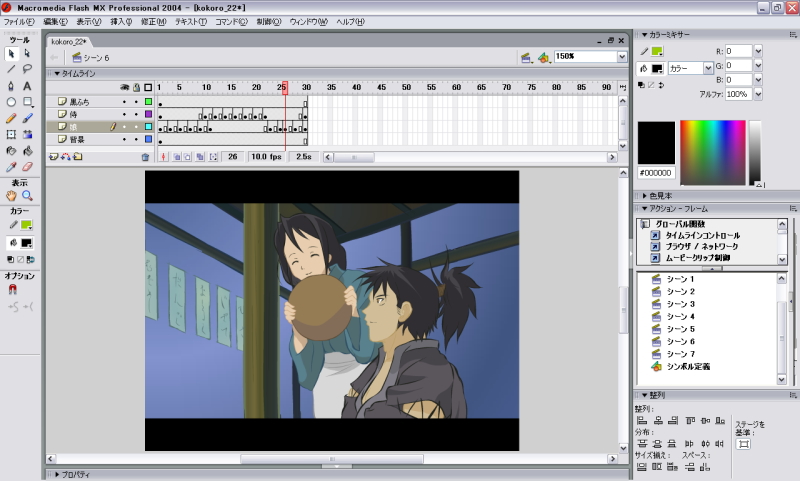Click the toolbox stroke color swatch
The image size is (800, 481).
pyautogui.click(x=26, y=225)
